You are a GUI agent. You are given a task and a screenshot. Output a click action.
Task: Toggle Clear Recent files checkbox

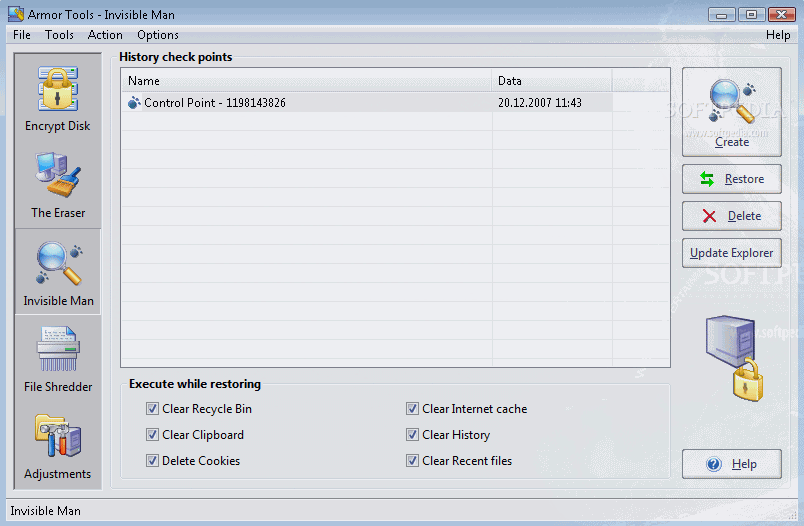(412, 460)
